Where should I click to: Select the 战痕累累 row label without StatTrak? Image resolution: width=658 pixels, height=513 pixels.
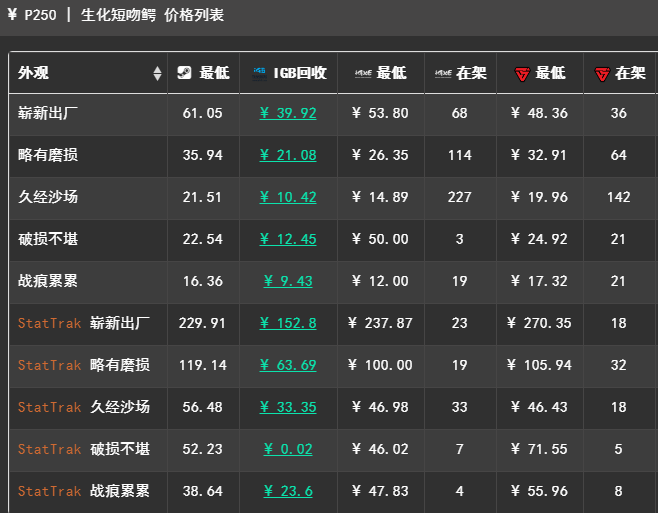click(x=48, y=281)
